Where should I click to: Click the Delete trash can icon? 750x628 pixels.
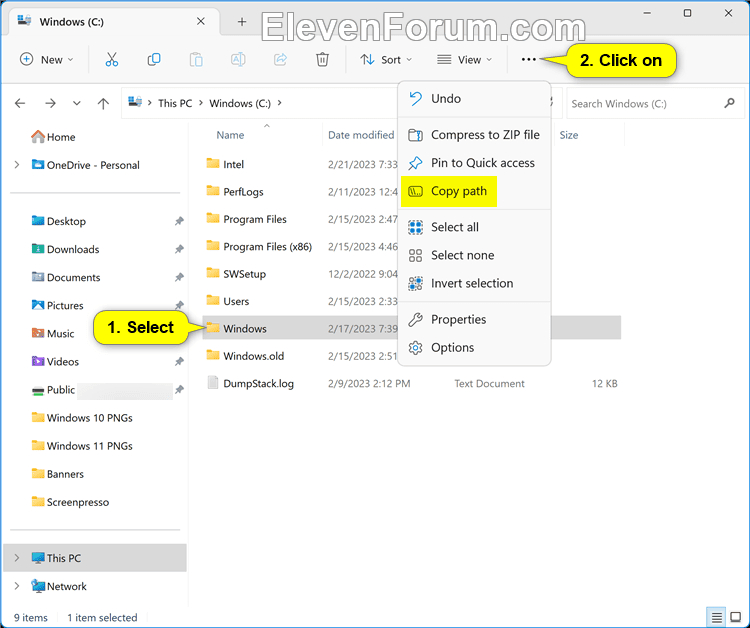point(322,60)
